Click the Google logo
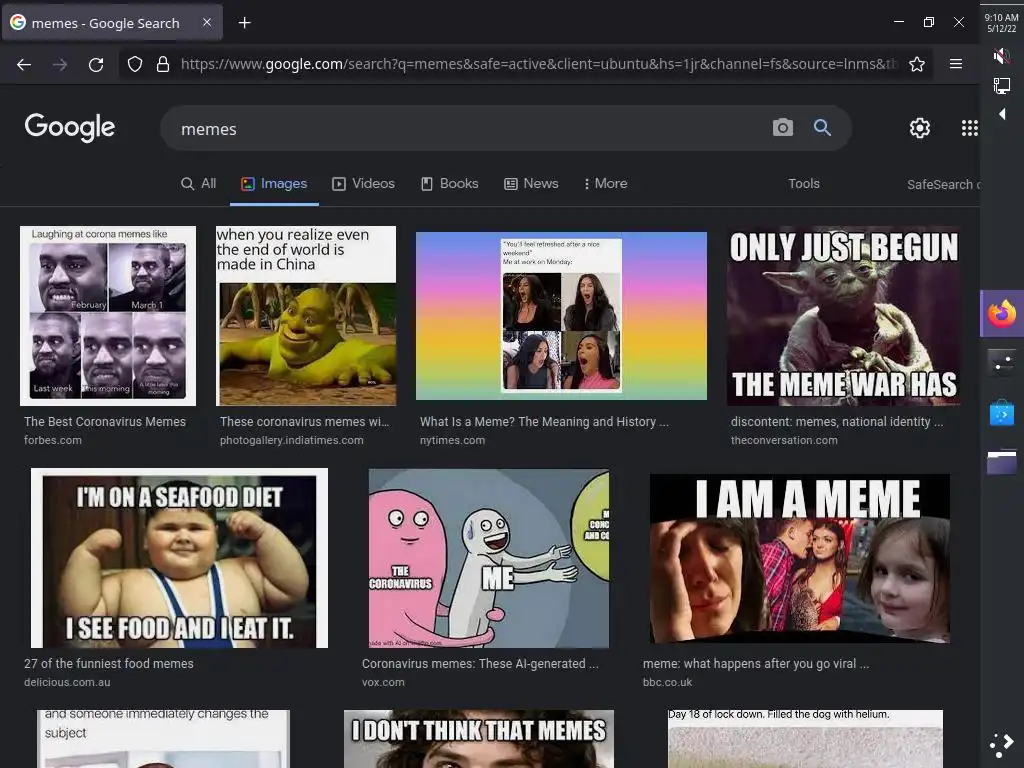Image resolution: width=1024 pixels, height=768 pixels. [70, 127]
